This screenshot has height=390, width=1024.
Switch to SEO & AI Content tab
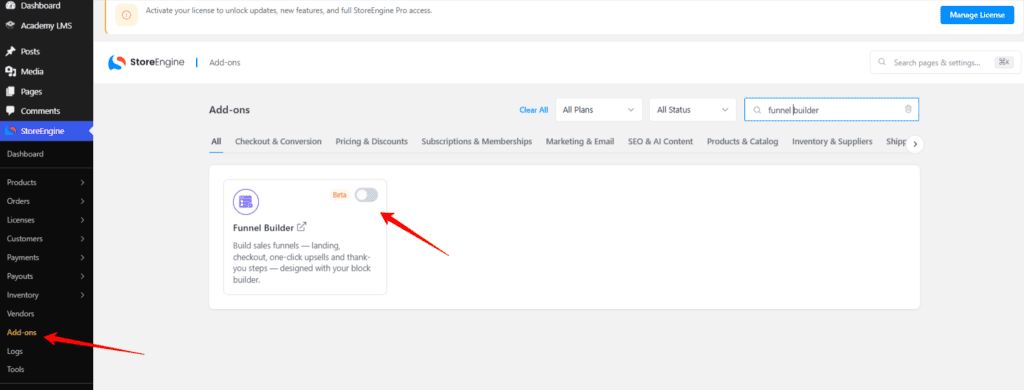point(660,141)
